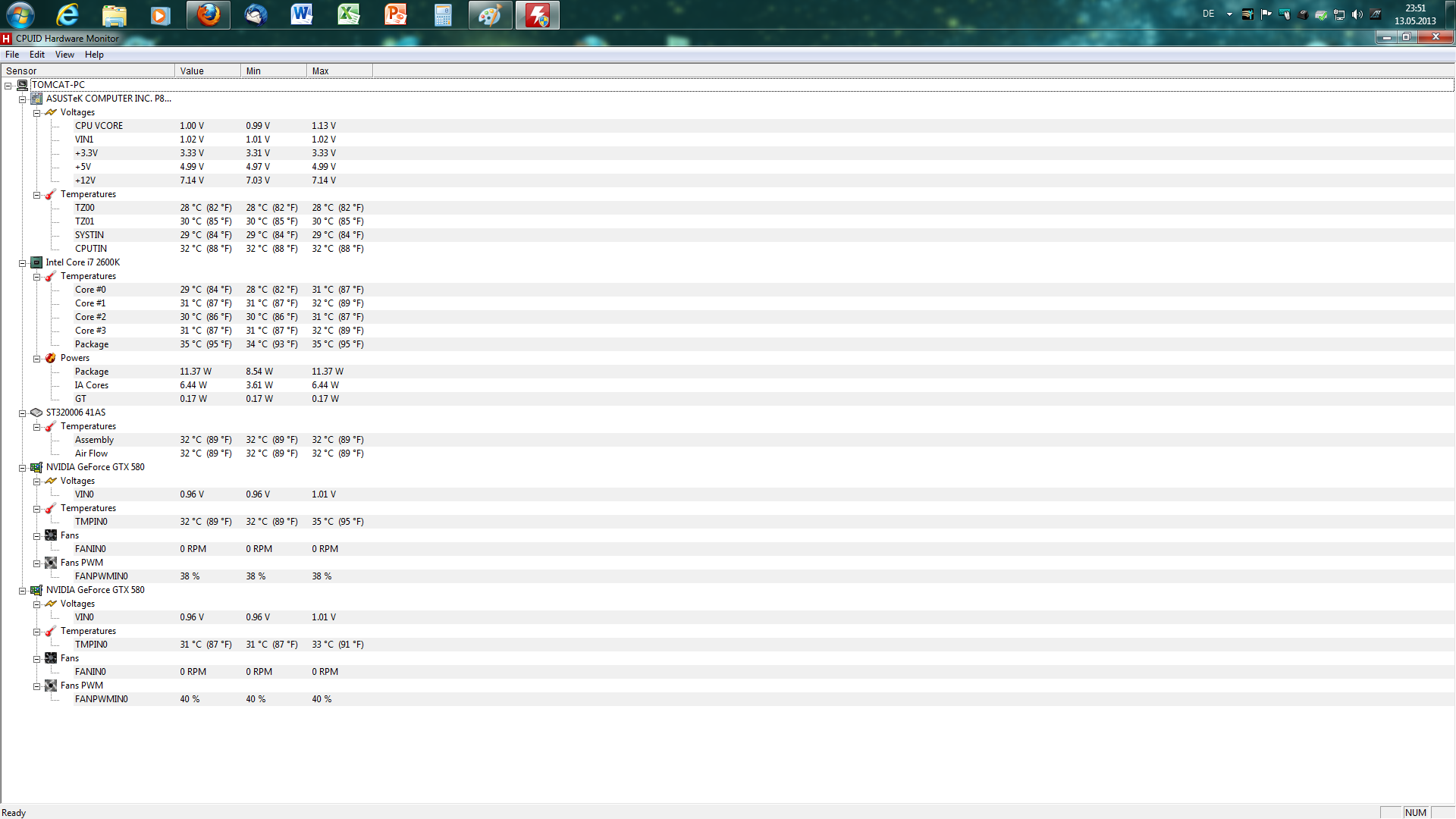Click the Powers flame icon
Image resolution: width=1456 pixels, height=819 pixels.
click(x=51, y=358)
